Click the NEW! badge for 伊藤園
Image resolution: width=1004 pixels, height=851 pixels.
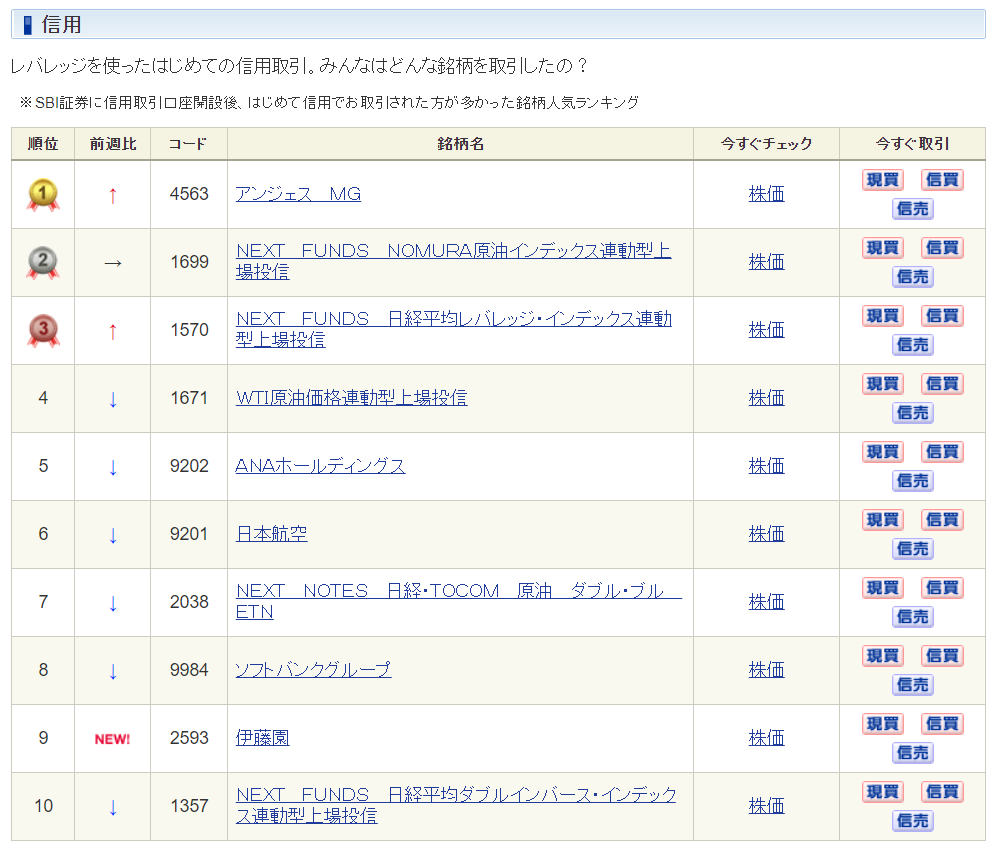click(112, 739)
